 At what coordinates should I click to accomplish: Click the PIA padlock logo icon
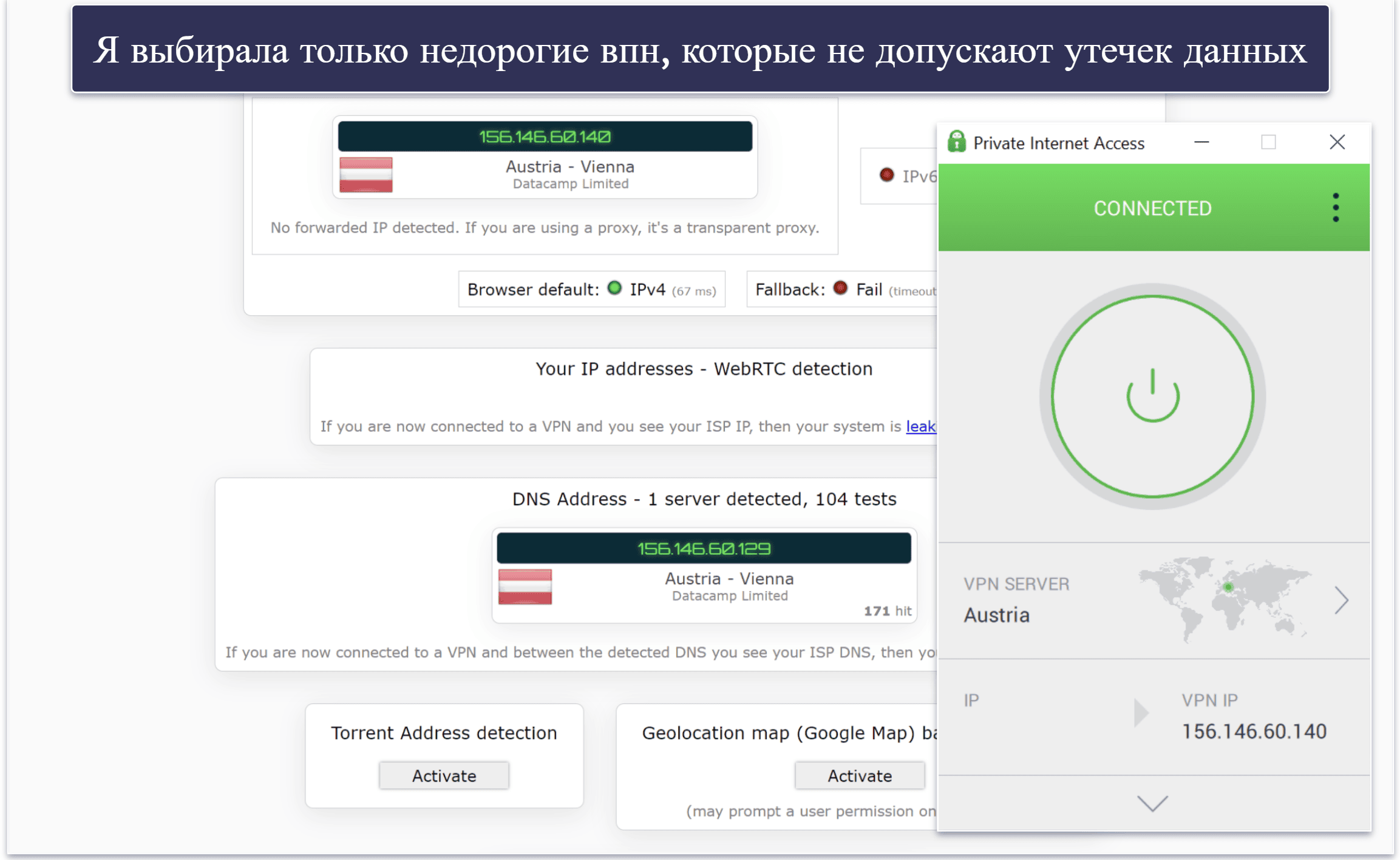point(957,142)
